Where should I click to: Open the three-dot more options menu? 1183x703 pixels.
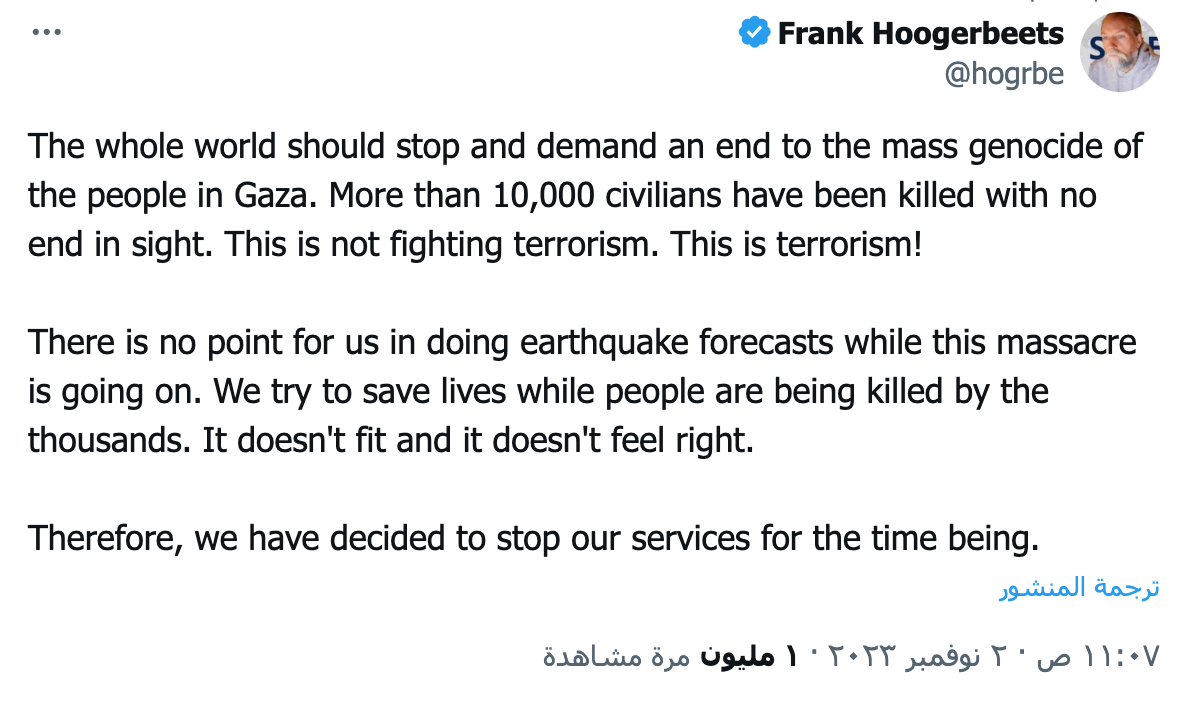(46, 32)
